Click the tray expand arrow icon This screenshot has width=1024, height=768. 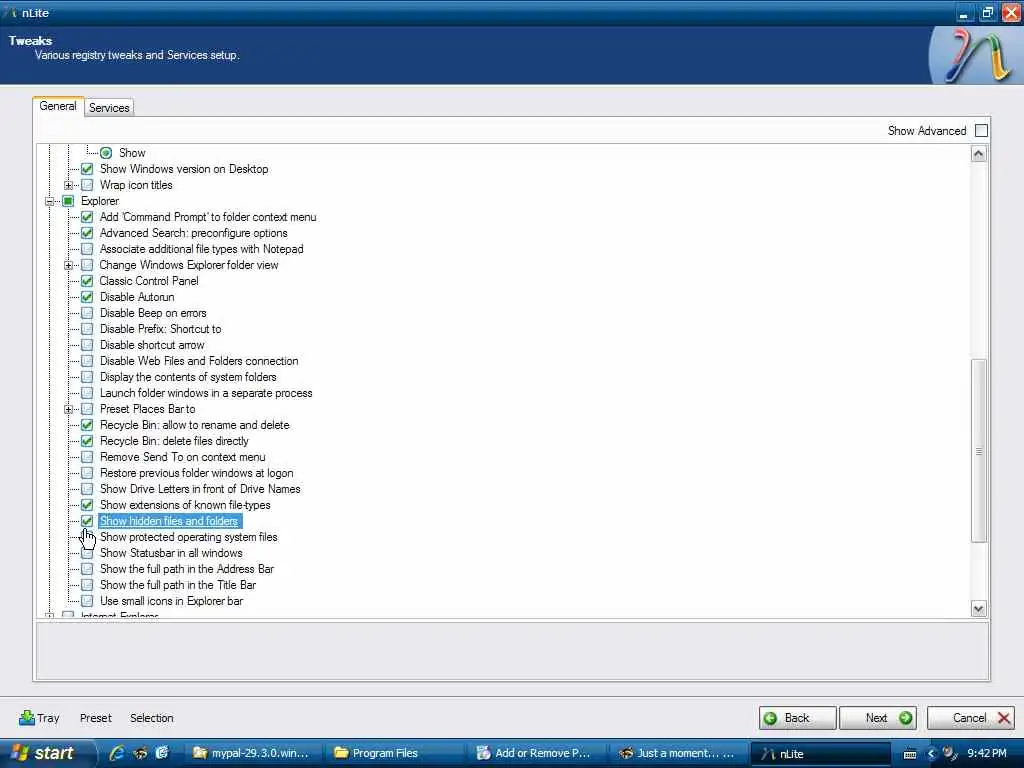click(931, 754)
